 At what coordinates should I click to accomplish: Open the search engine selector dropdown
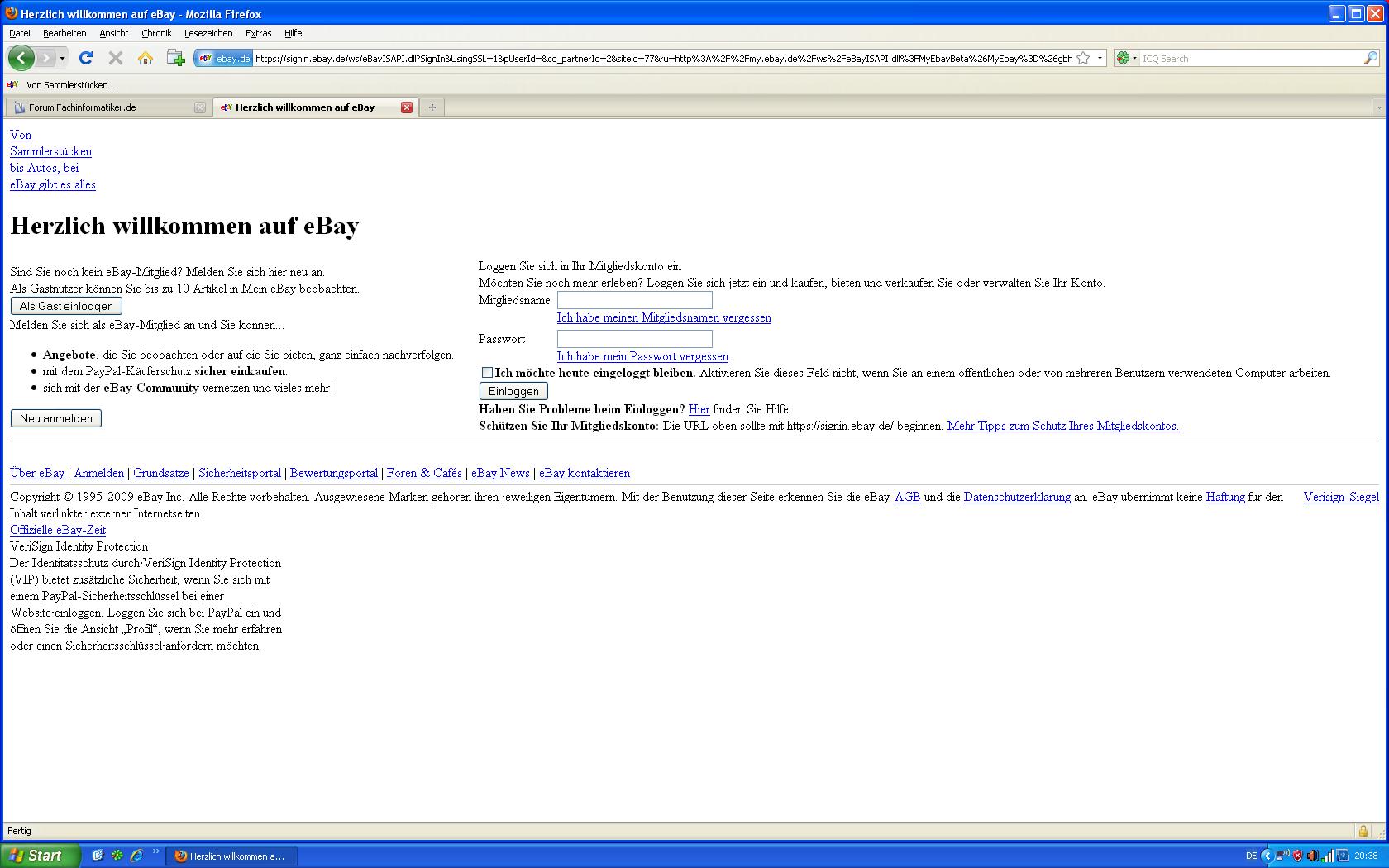coord(1134,59)
